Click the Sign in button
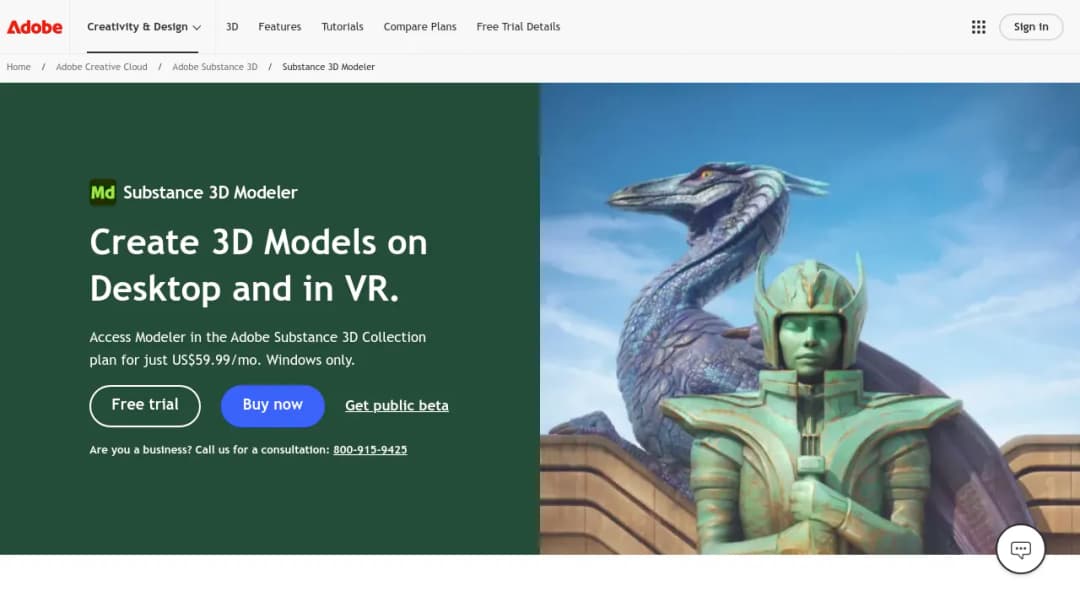1080x608 pixels. pos(1030,27)
